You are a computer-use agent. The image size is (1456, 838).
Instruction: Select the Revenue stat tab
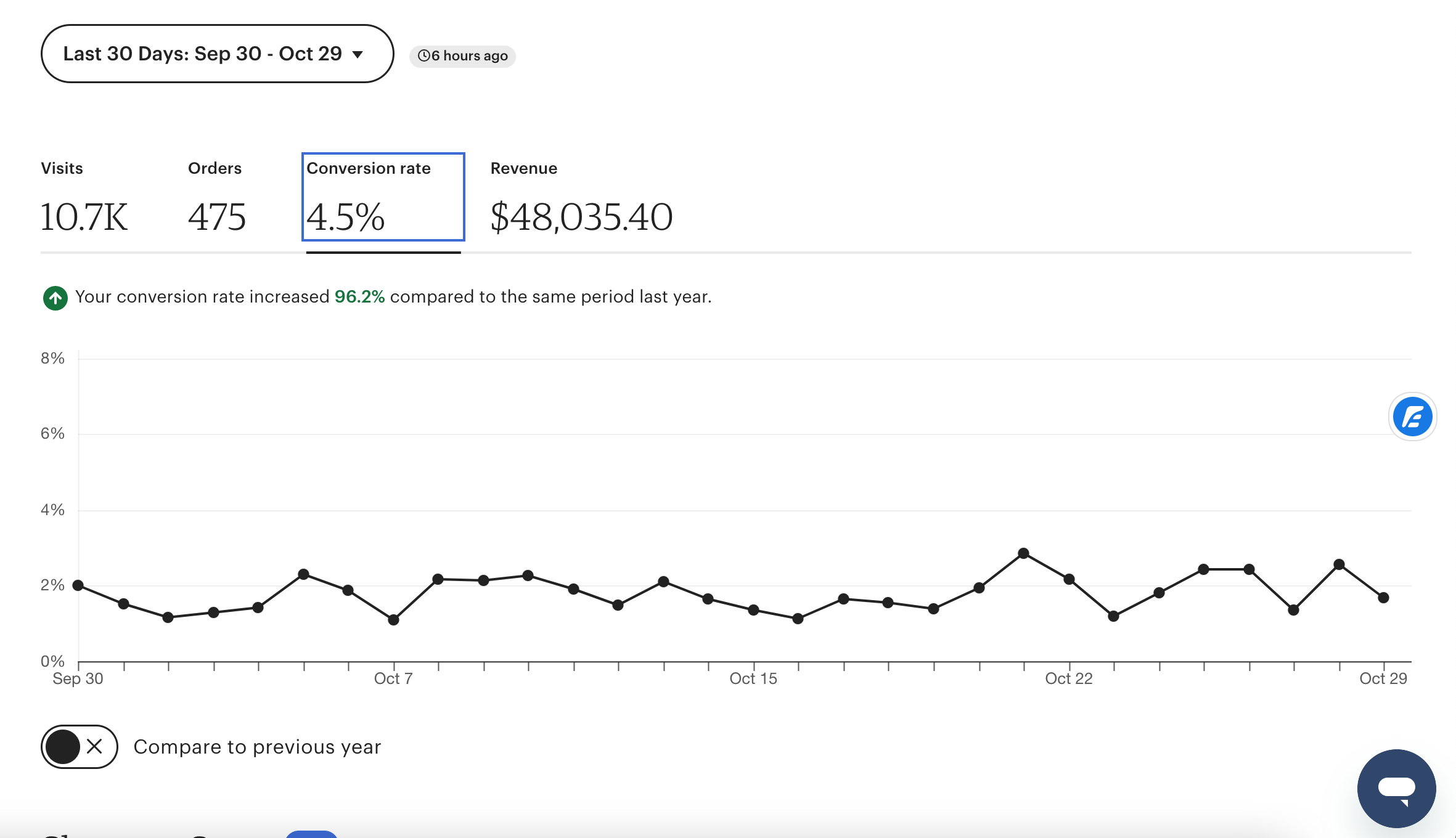click(581, 198)
